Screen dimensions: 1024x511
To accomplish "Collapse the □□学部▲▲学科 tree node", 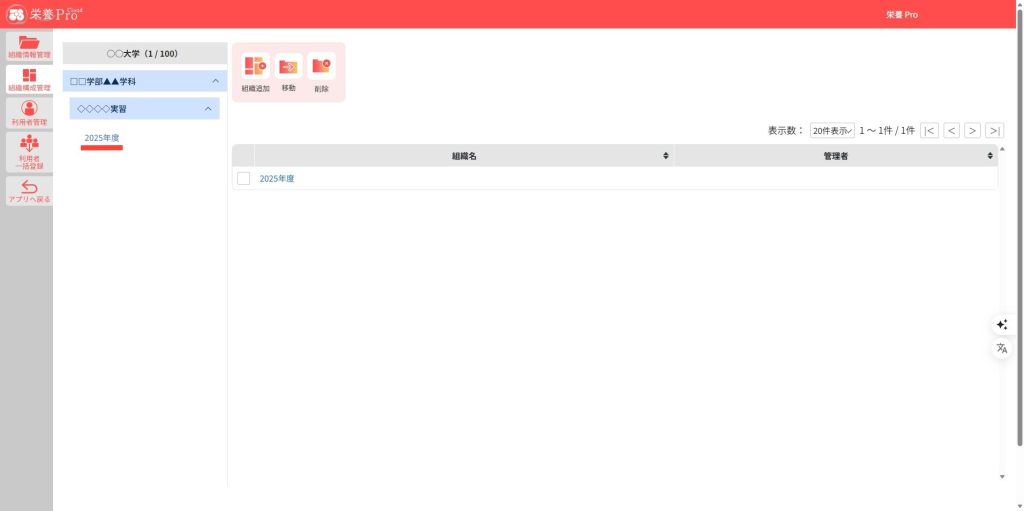I will [x=215, y=81].
